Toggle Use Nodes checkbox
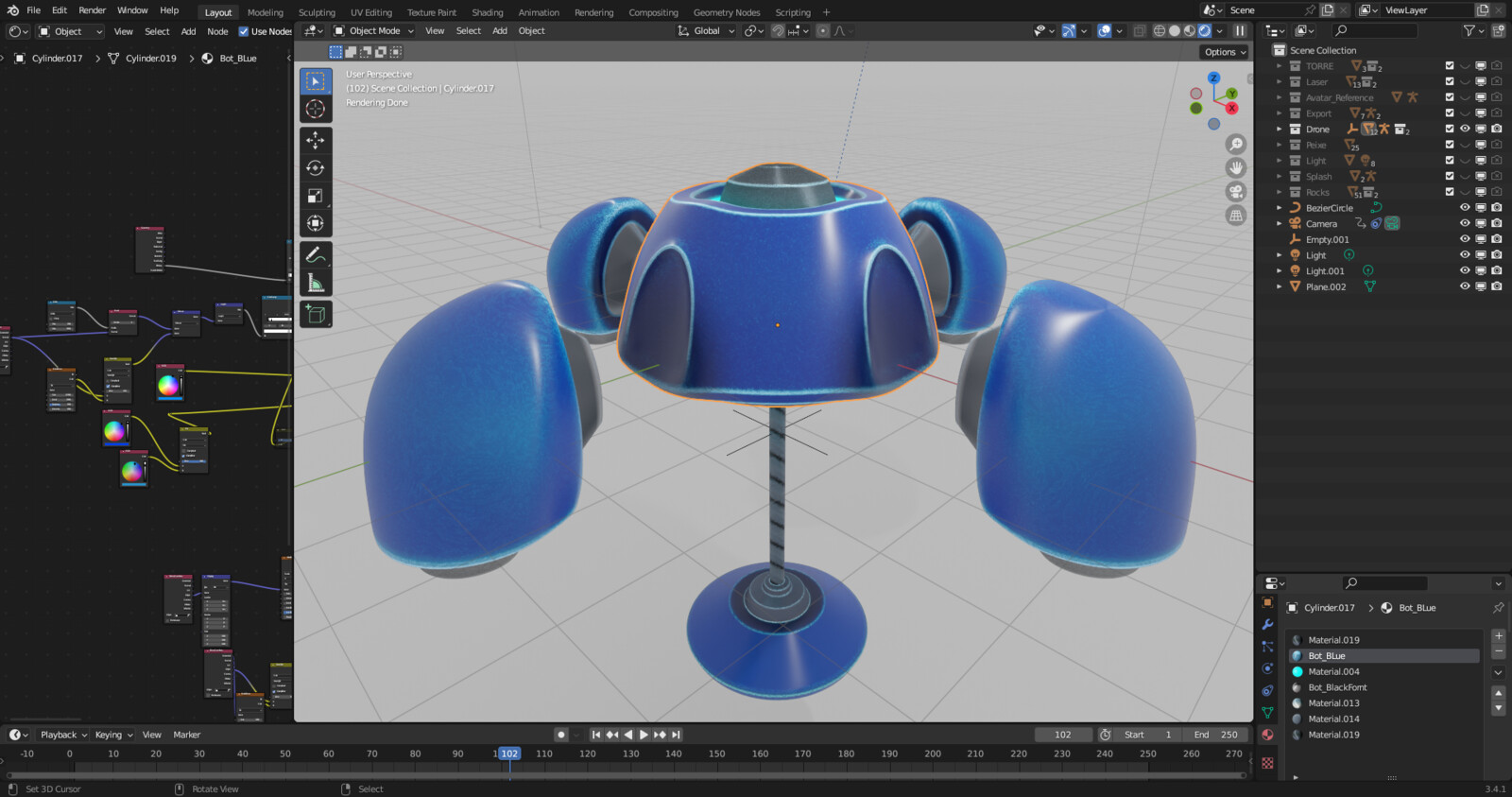Viewport: 1512px width, 797px height. [x=244, y=31]
